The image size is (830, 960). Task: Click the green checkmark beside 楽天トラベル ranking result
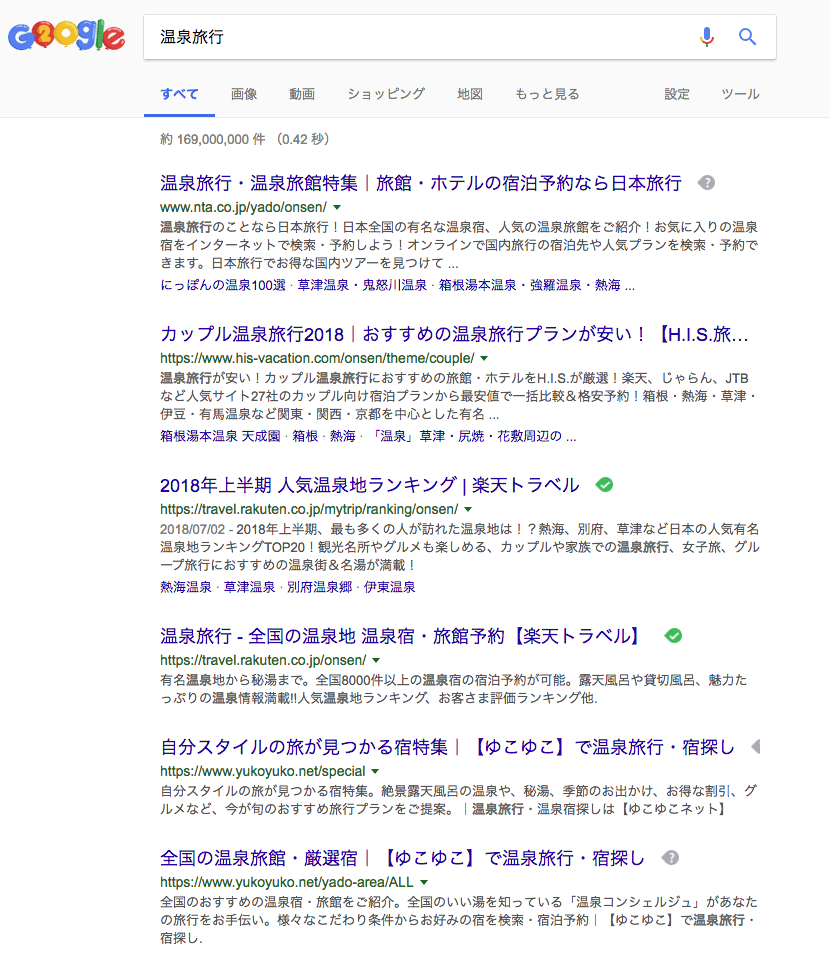[x=605, y=483]
